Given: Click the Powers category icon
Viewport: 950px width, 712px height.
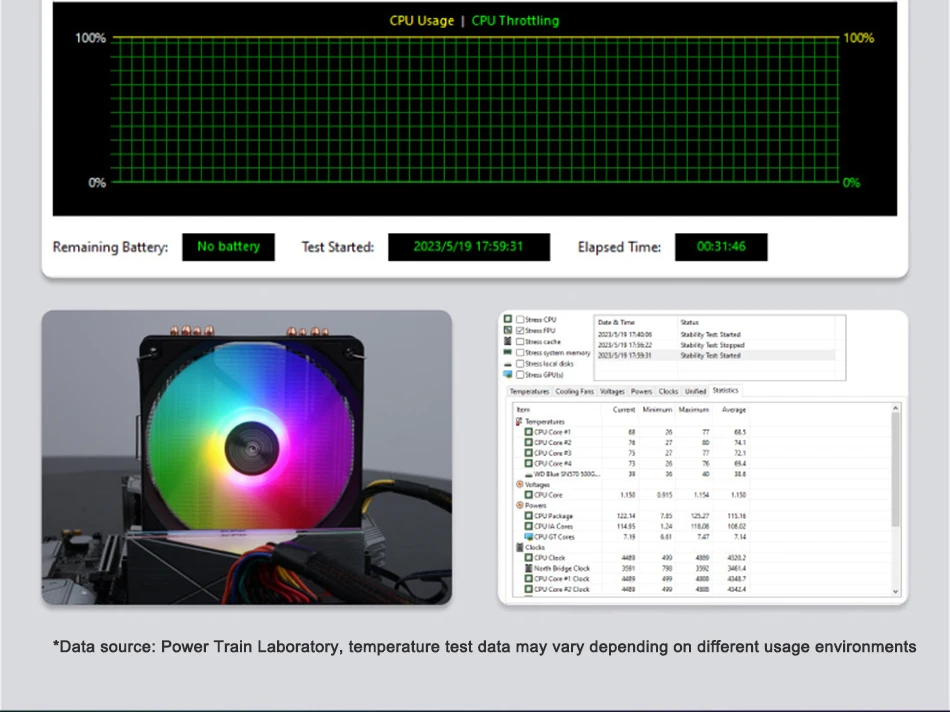Looking at the screenshot, I should click(519, 505).
